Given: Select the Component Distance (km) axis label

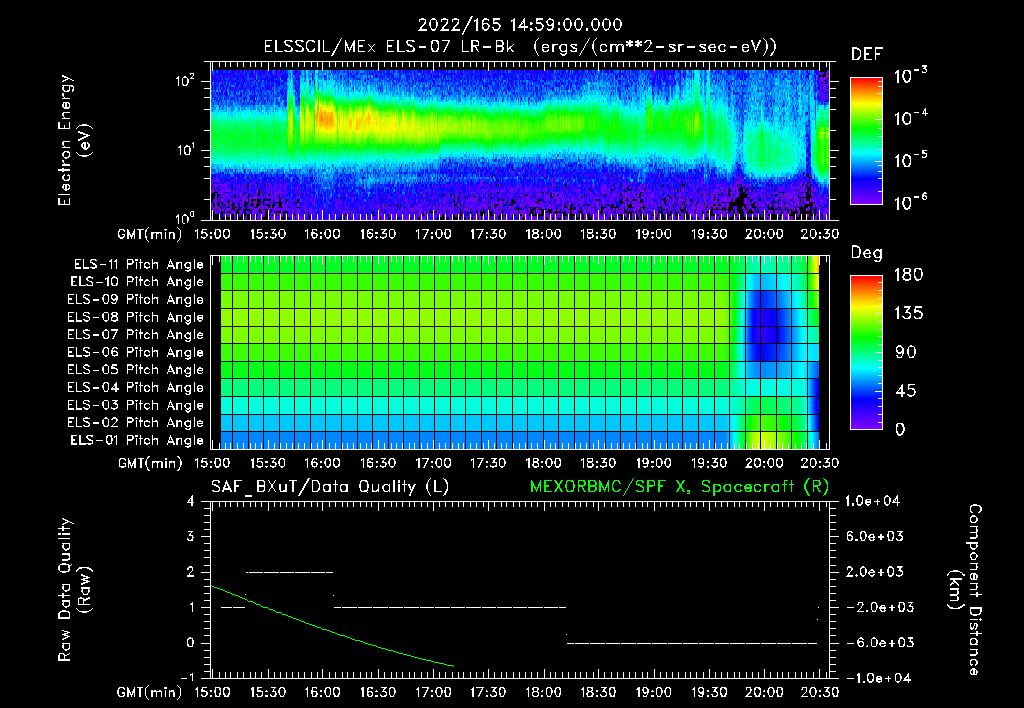Looking at the screenshot, I should (x=965, y=590).
